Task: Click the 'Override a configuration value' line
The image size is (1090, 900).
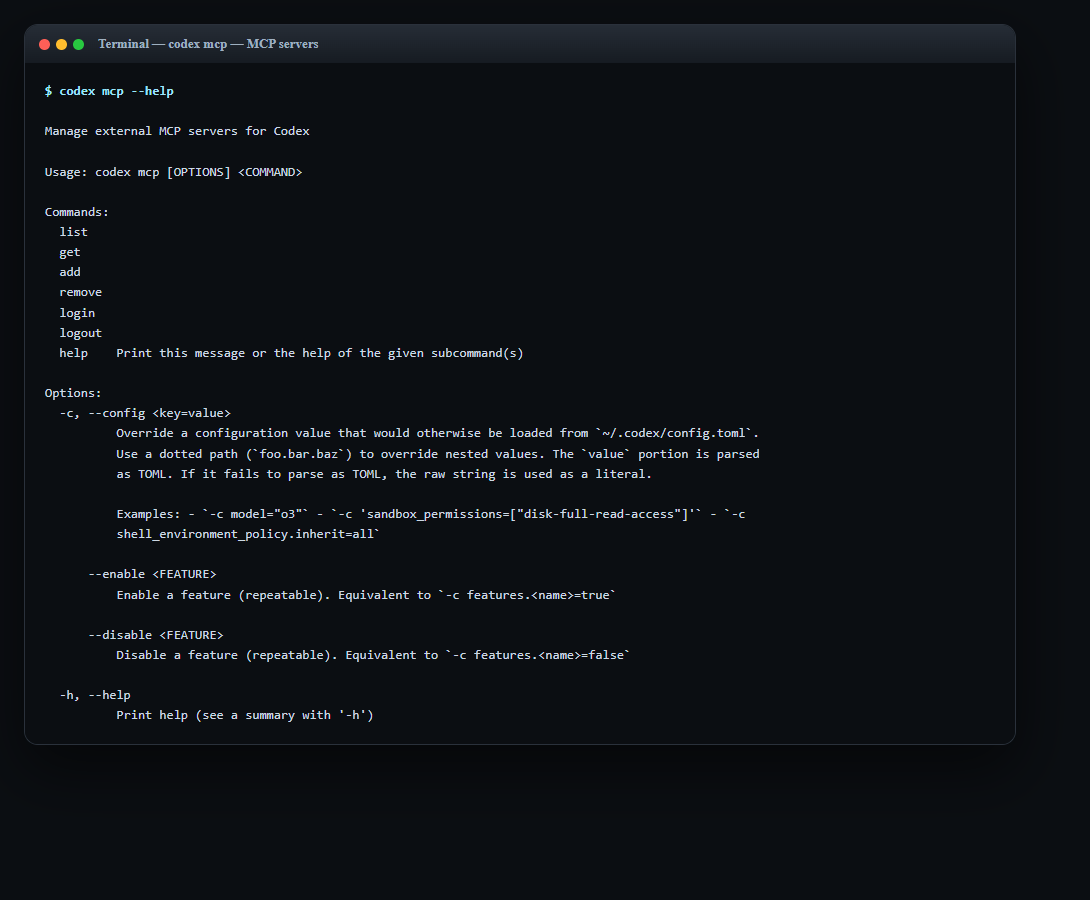Action: 437,433
